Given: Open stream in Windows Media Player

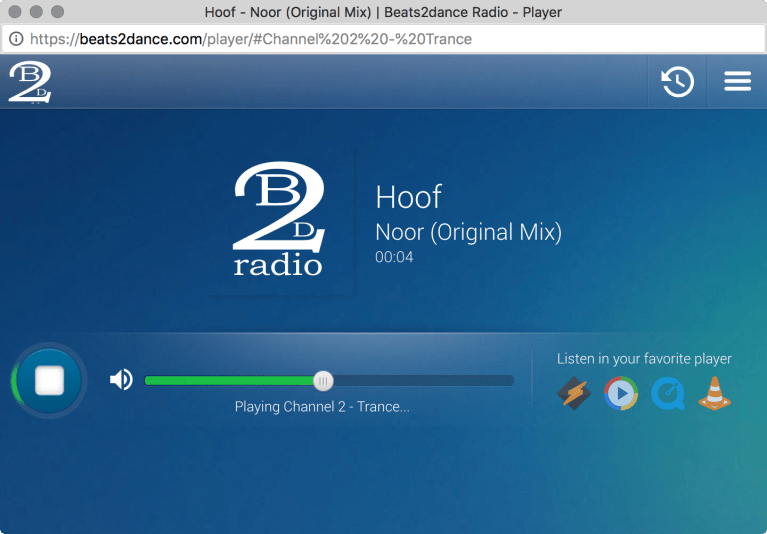Looking at the screenshot, I should (621, 393).
